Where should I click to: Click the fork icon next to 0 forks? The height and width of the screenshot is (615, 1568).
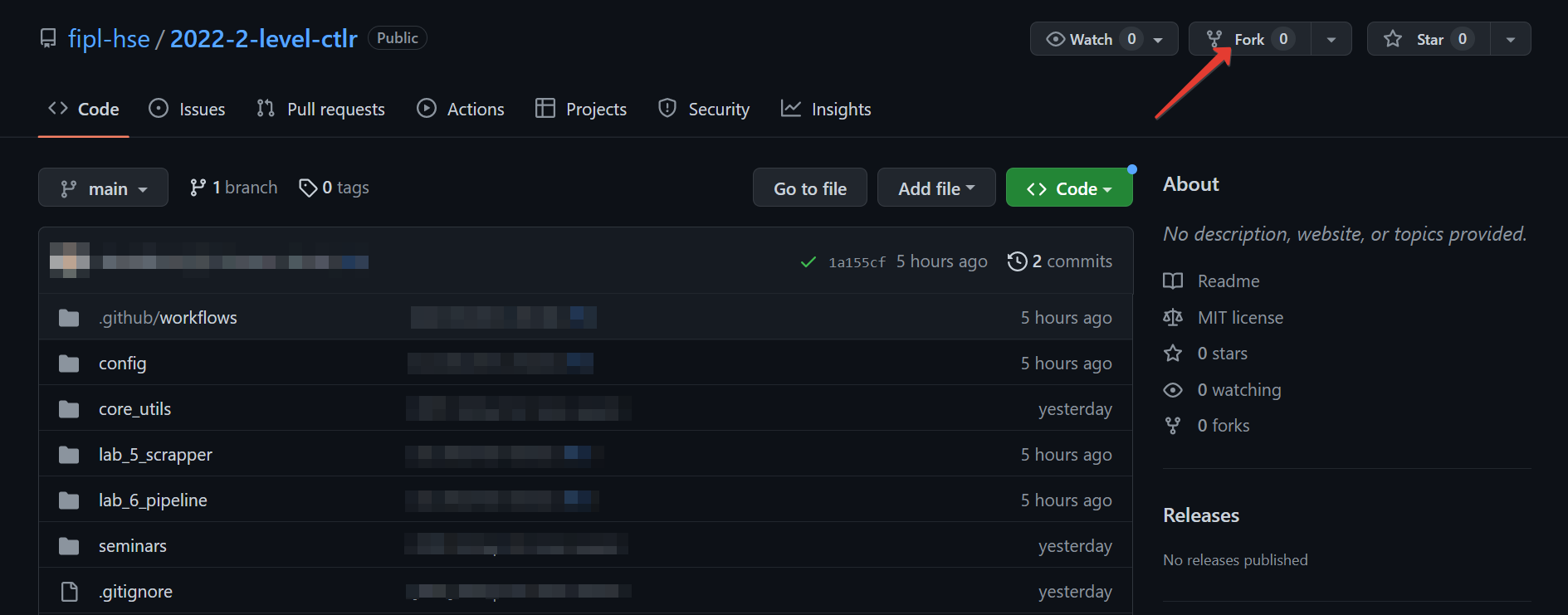tap(1173, 426)
